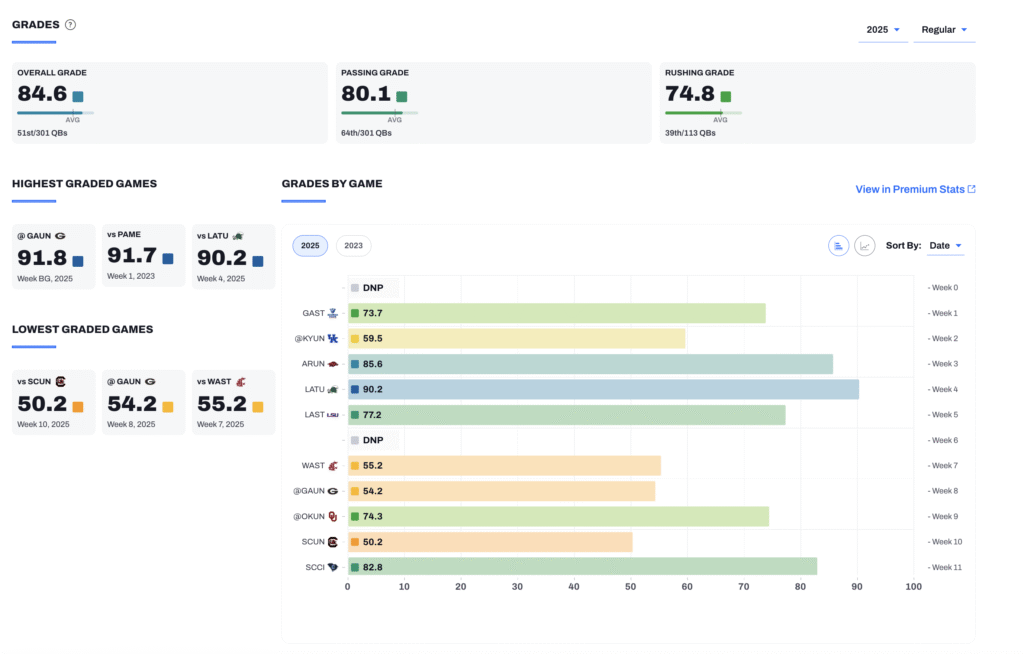Click the Georgia logo in @GAUN highest game card
Viewport: 1024px width, 654px height.
[x=60, y=236]
